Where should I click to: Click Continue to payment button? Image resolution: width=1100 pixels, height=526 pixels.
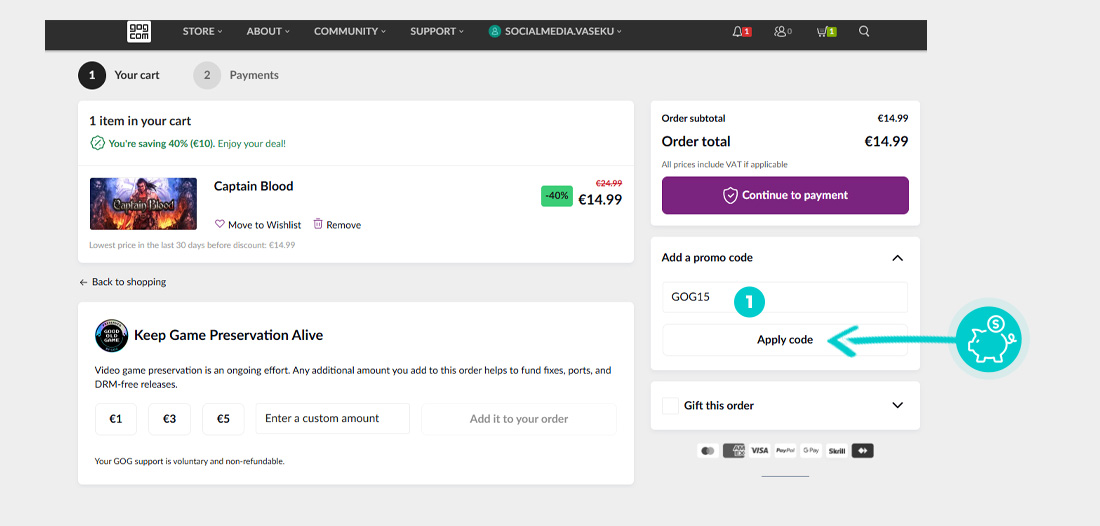[785, 196]
